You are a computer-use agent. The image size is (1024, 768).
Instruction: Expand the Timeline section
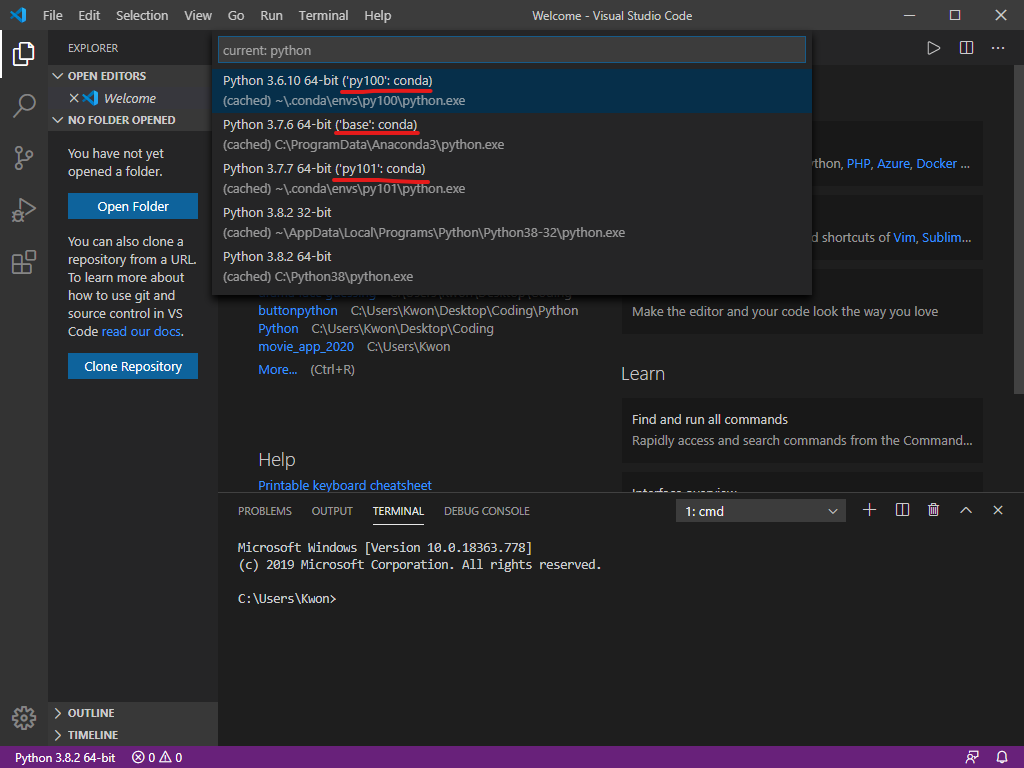pyautogui.click(x=57, y=735)
